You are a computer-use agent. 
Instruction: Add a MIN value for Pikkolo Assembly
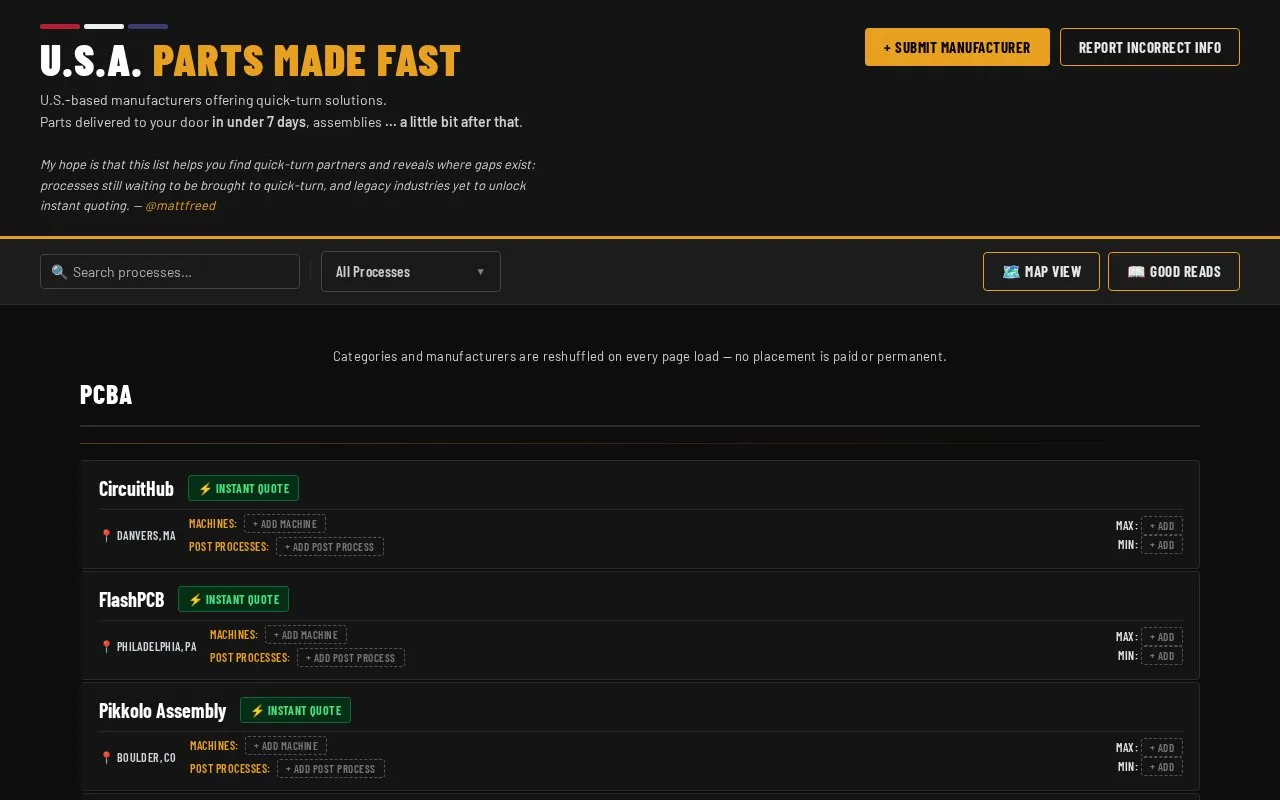point(1162,767)
